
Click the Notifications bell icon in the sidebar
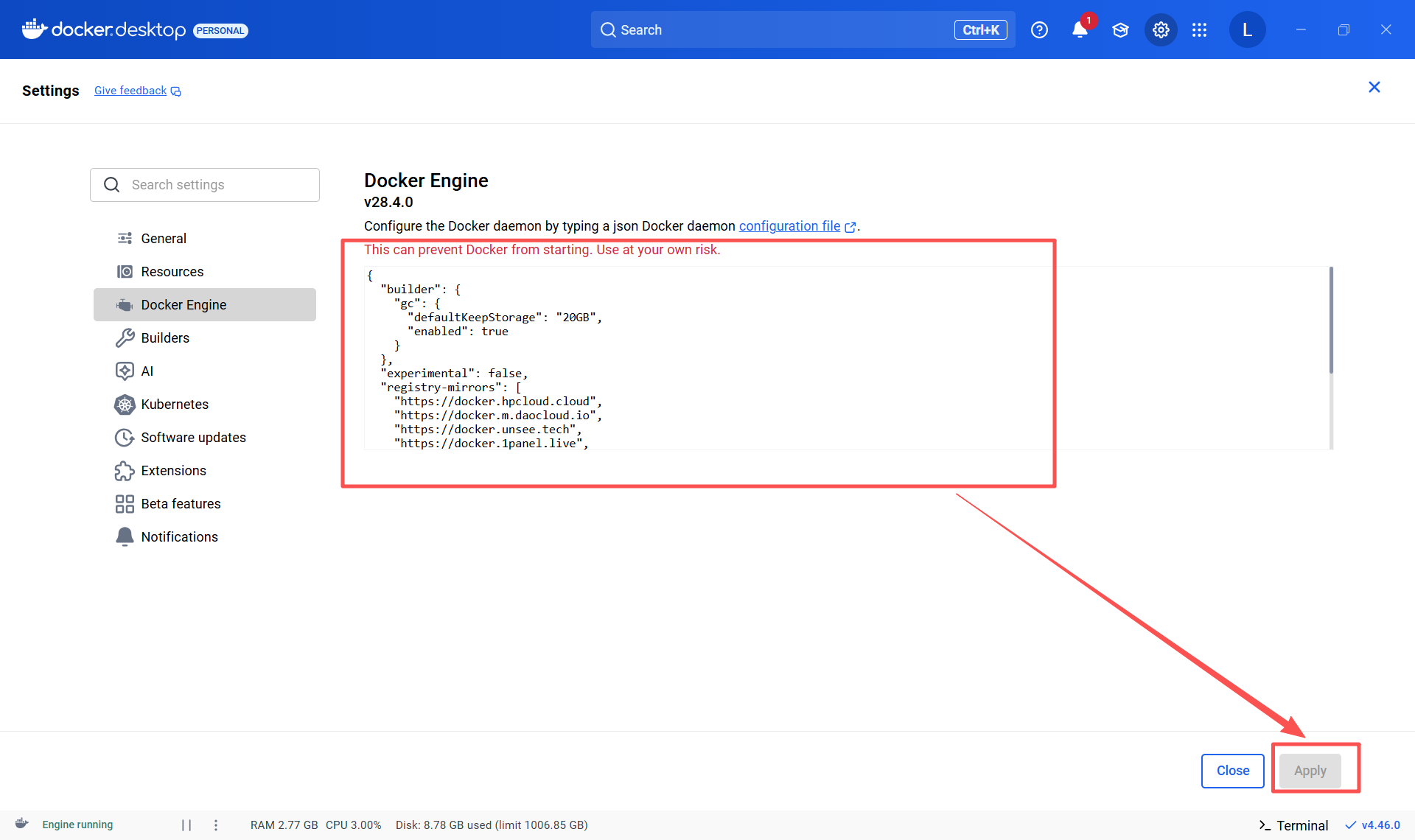tap(125, 536)
